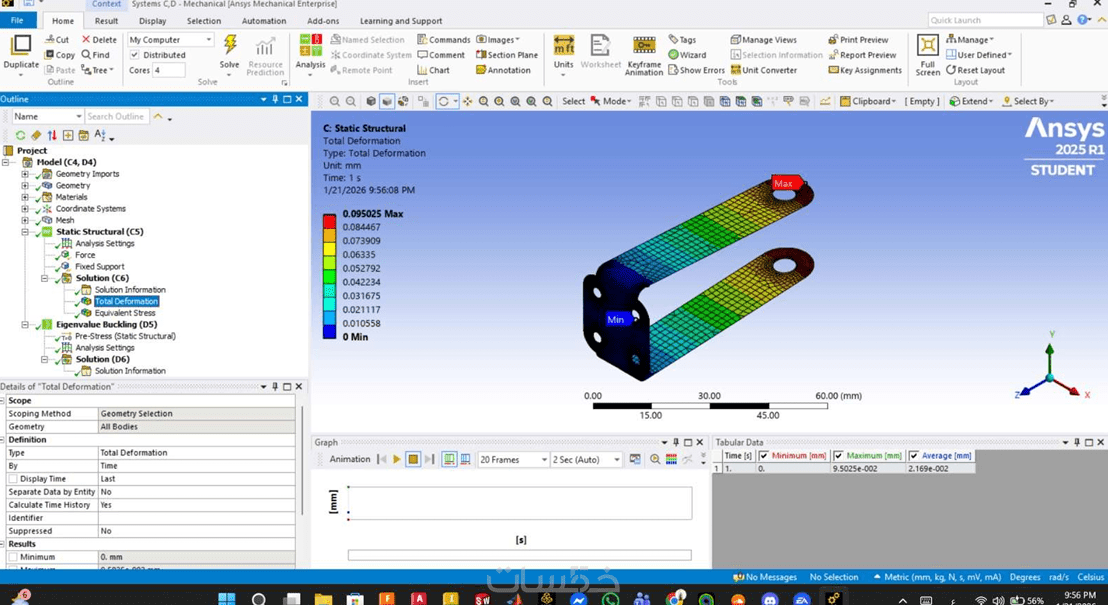Open the Worksheet icon
The width and height of the screenshot is (1108, 605).
(x=600, y=45)
